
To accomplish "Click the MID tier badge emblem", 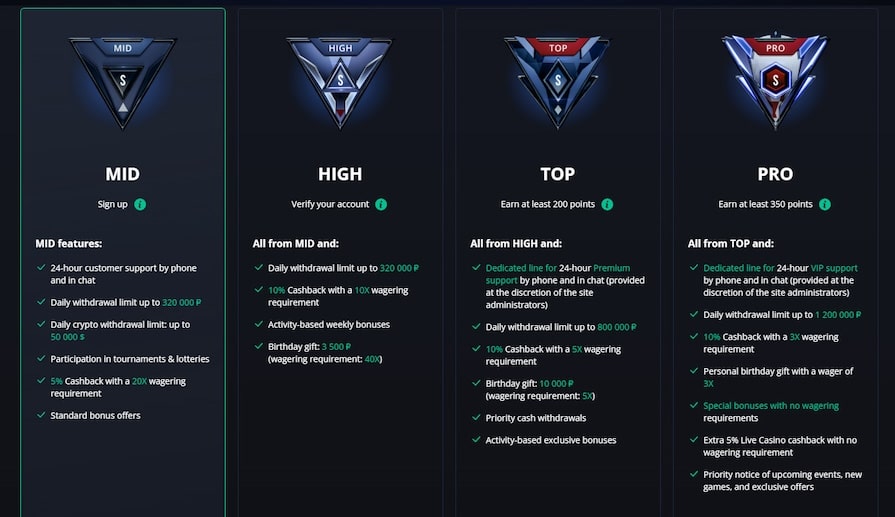I will [122, 83].
